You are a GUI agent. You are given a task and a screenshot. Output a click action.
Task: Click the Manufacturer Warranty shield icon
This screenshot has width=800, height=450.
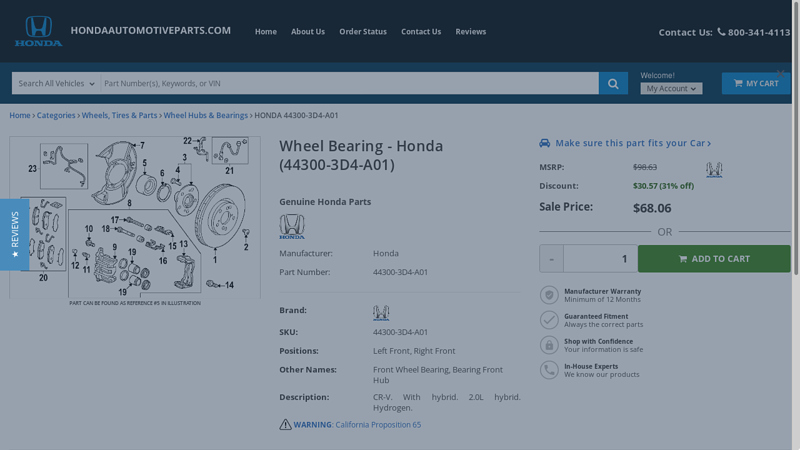pos(549,295)
